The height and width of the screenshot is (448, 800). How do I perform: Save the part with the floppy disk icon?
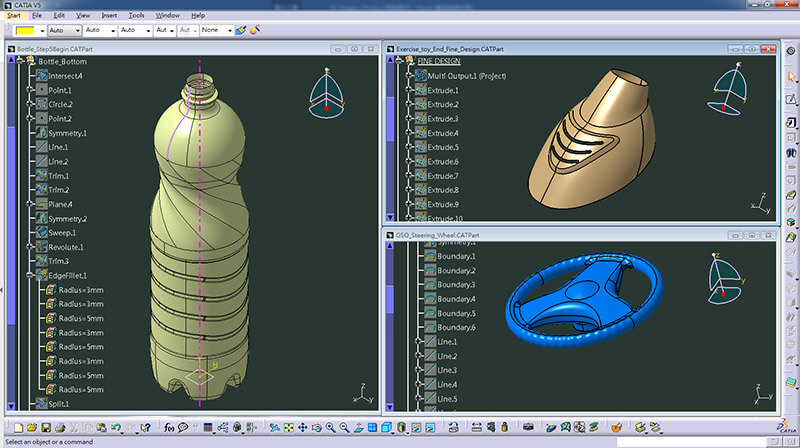[47, 428]
